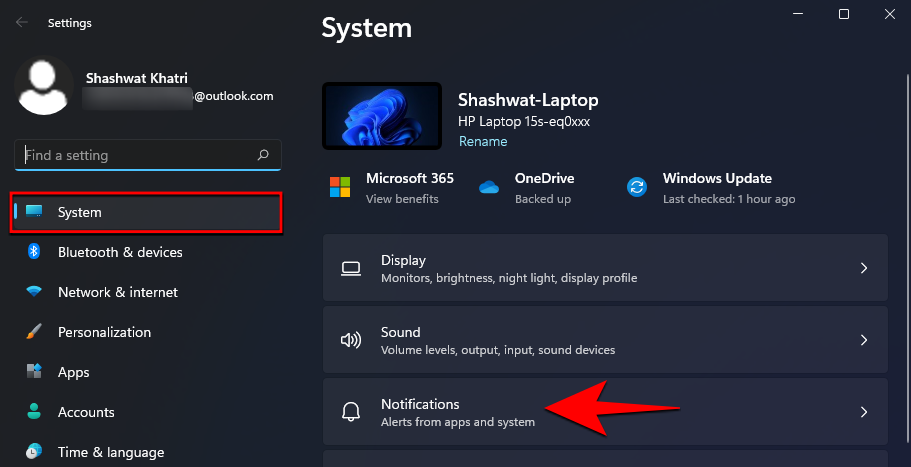The width and height of the screenshot is (911, 467).
Task: Click the Microsoft 365 logo icon
Action: [x=340, y=187]
